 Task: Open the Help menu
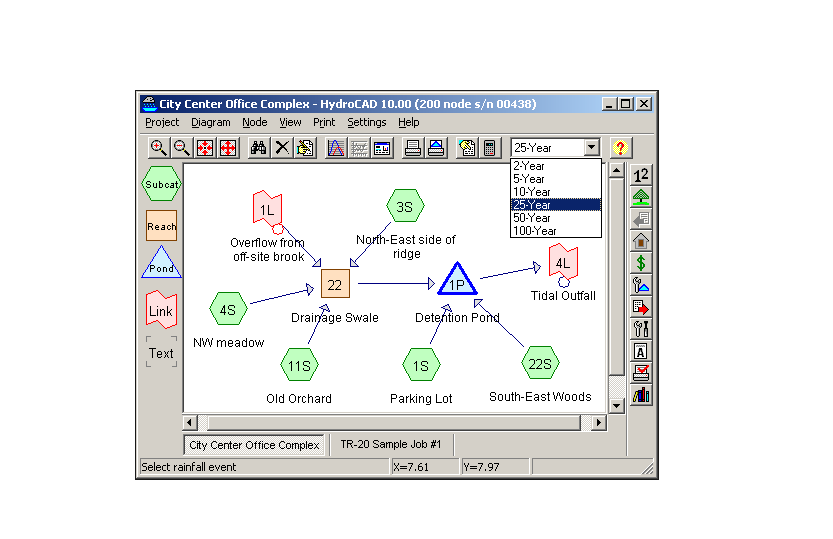pyautogui.click(x=409, y=123)
